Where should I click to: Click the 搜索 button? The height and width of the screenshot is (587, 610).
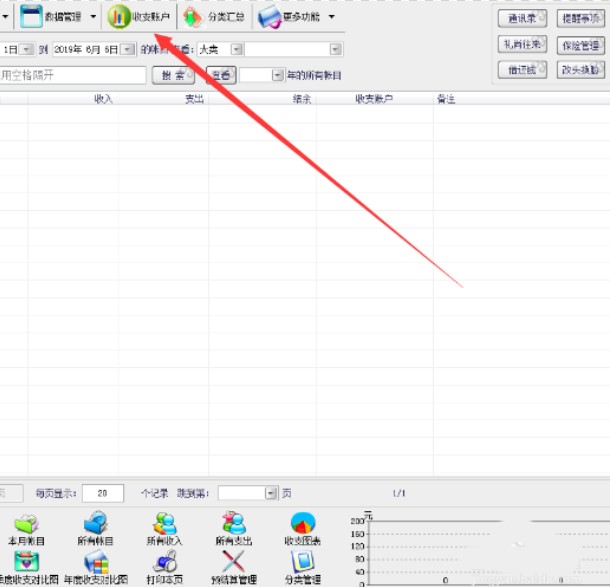point(173,75)
